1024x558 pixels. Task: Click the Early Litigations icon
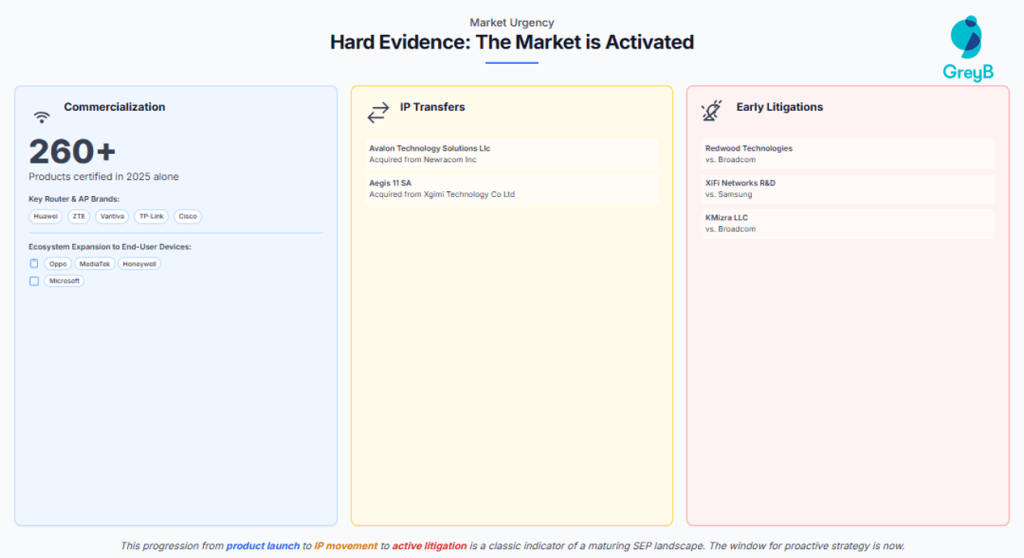tap(712, 111)
